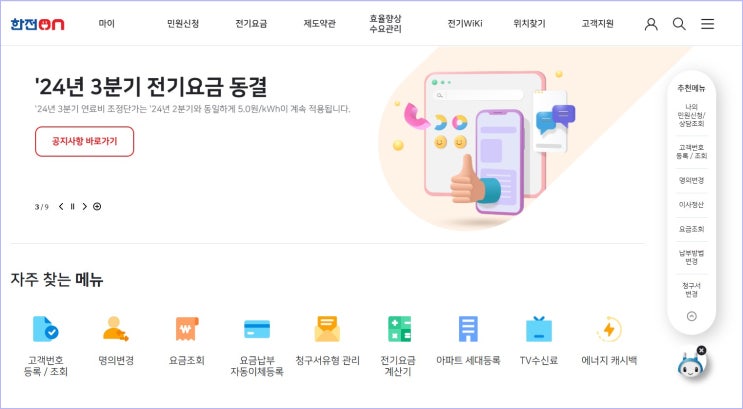Open the TV수신료 television icon
Viewport: 743px width, 409px height.
[x=539, y=329]
